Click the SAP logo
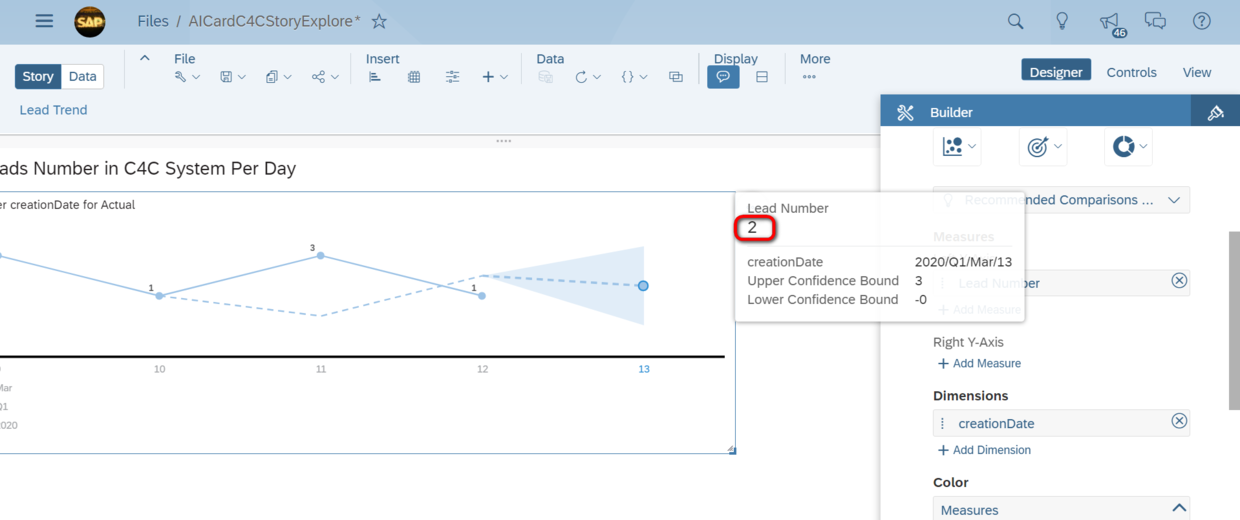 [90, 22]
